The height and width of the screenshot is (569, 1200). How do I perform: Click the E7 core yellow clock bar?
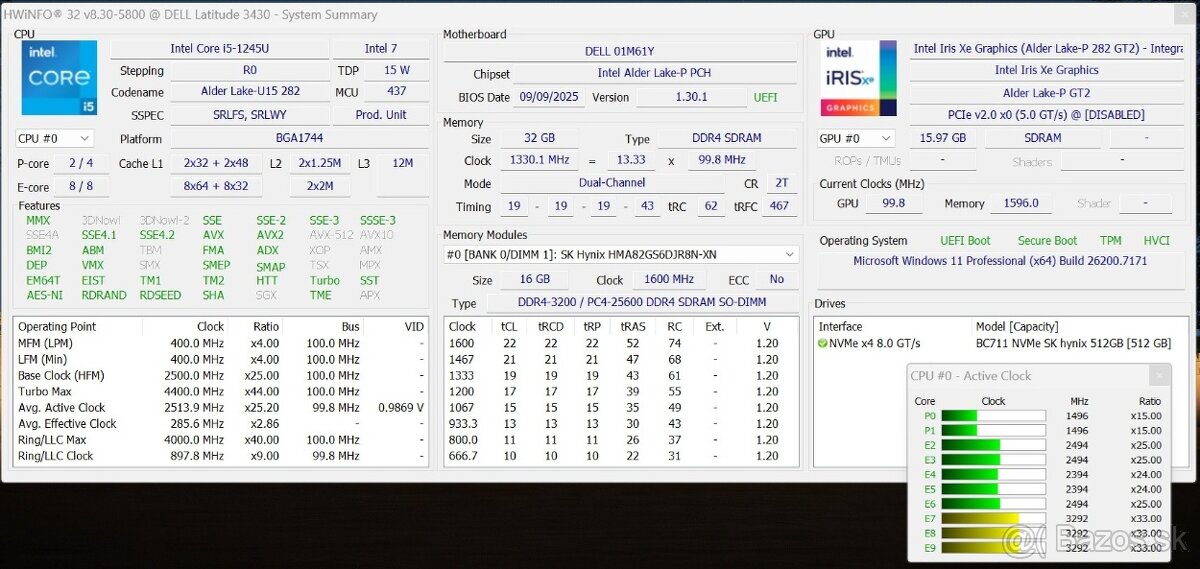point(993,519)
